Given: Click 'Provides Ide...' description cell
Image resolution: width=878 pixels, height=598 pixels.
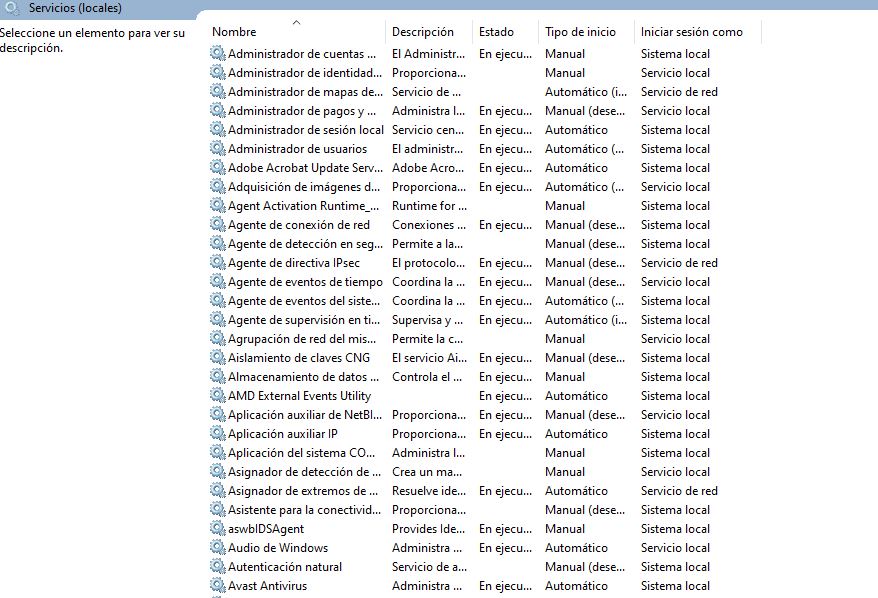Looking at the screenshot, I should point(428,529).
